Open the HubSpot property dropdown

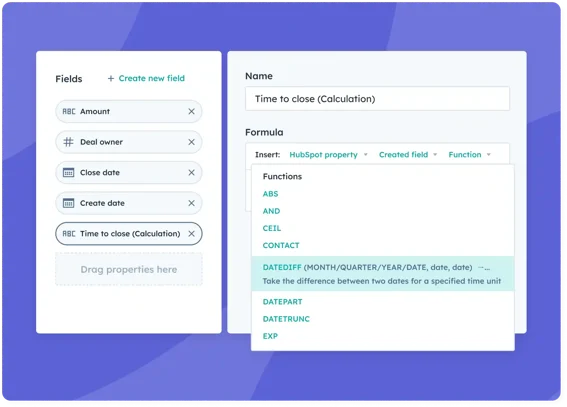point(328,155)
